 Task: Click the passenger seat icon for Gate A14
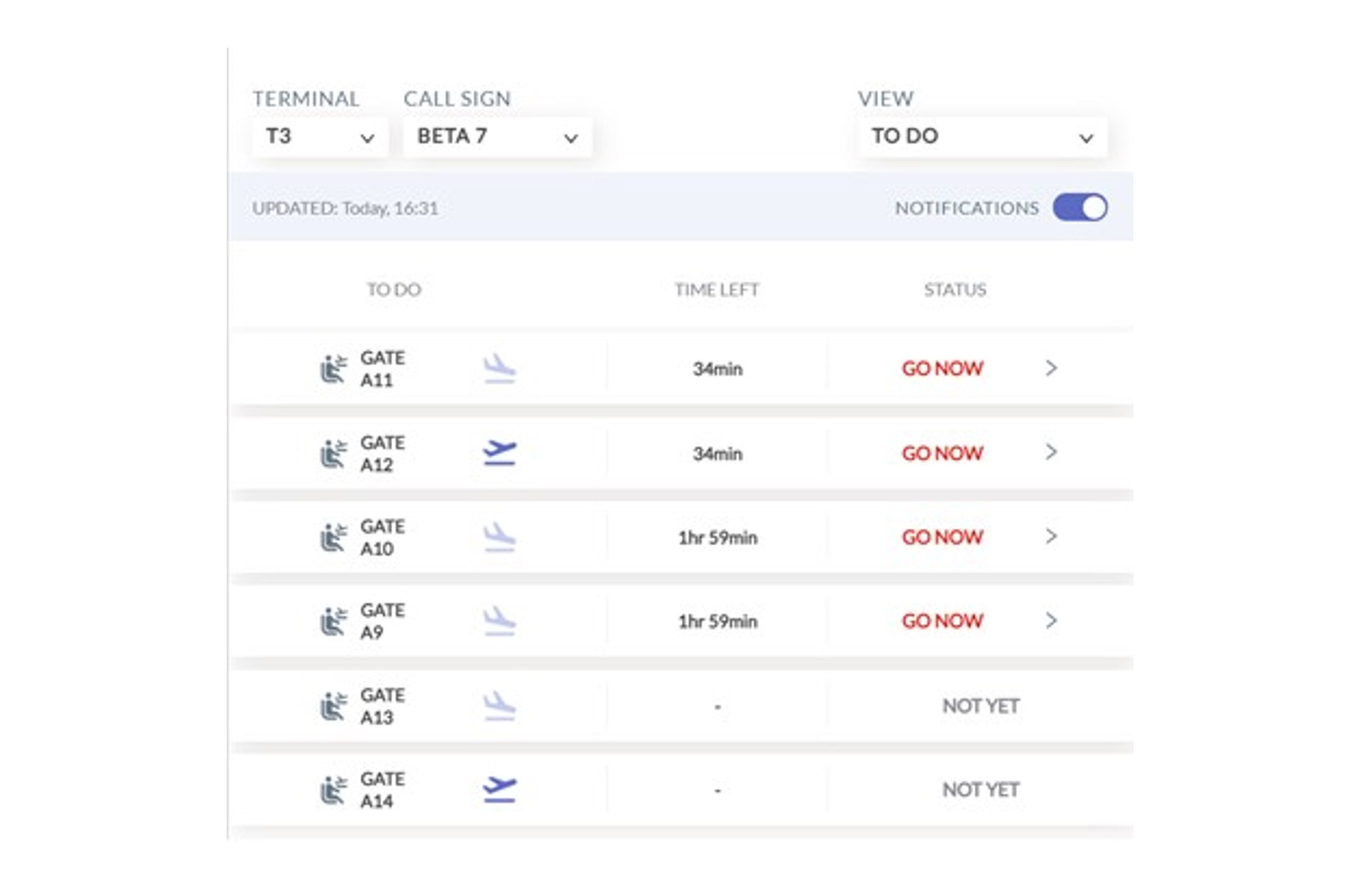334,791
